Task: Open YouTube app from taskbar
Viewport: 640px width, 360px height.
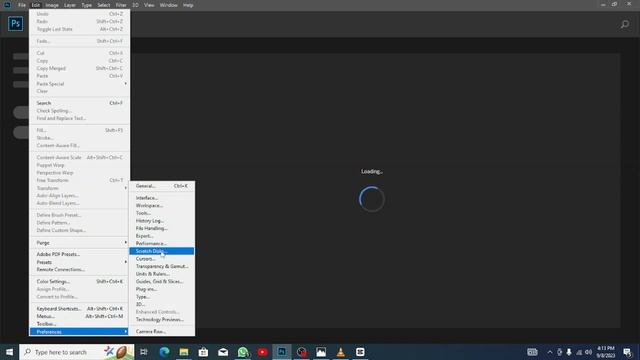Action: 262,352
